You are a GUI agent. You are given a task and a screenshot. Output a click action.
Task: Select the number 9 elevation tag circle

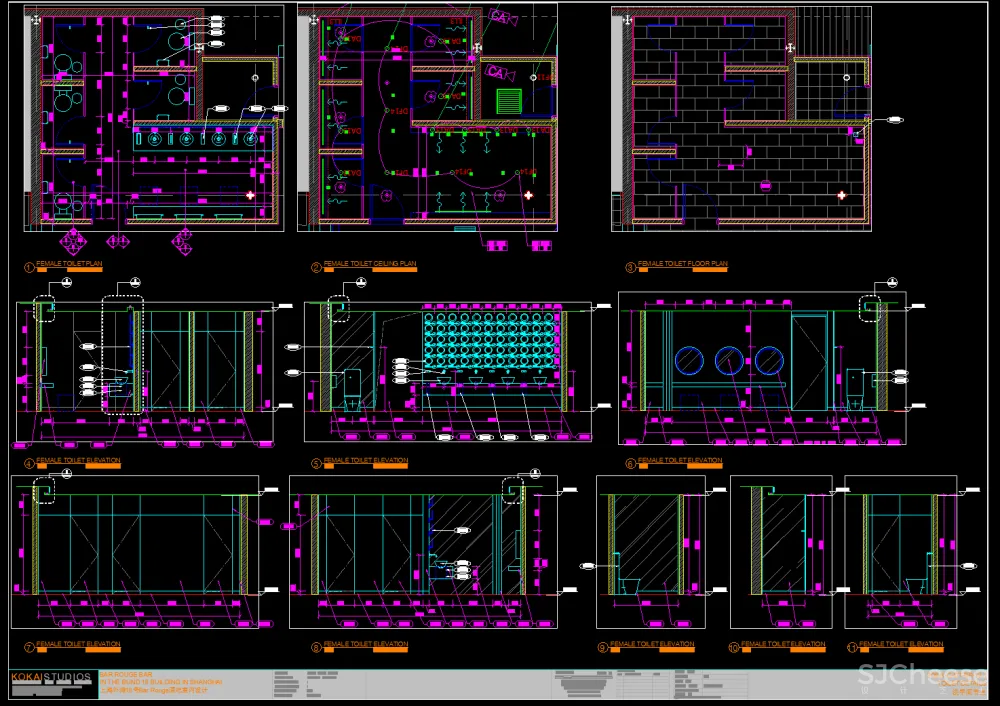point(602,648)
